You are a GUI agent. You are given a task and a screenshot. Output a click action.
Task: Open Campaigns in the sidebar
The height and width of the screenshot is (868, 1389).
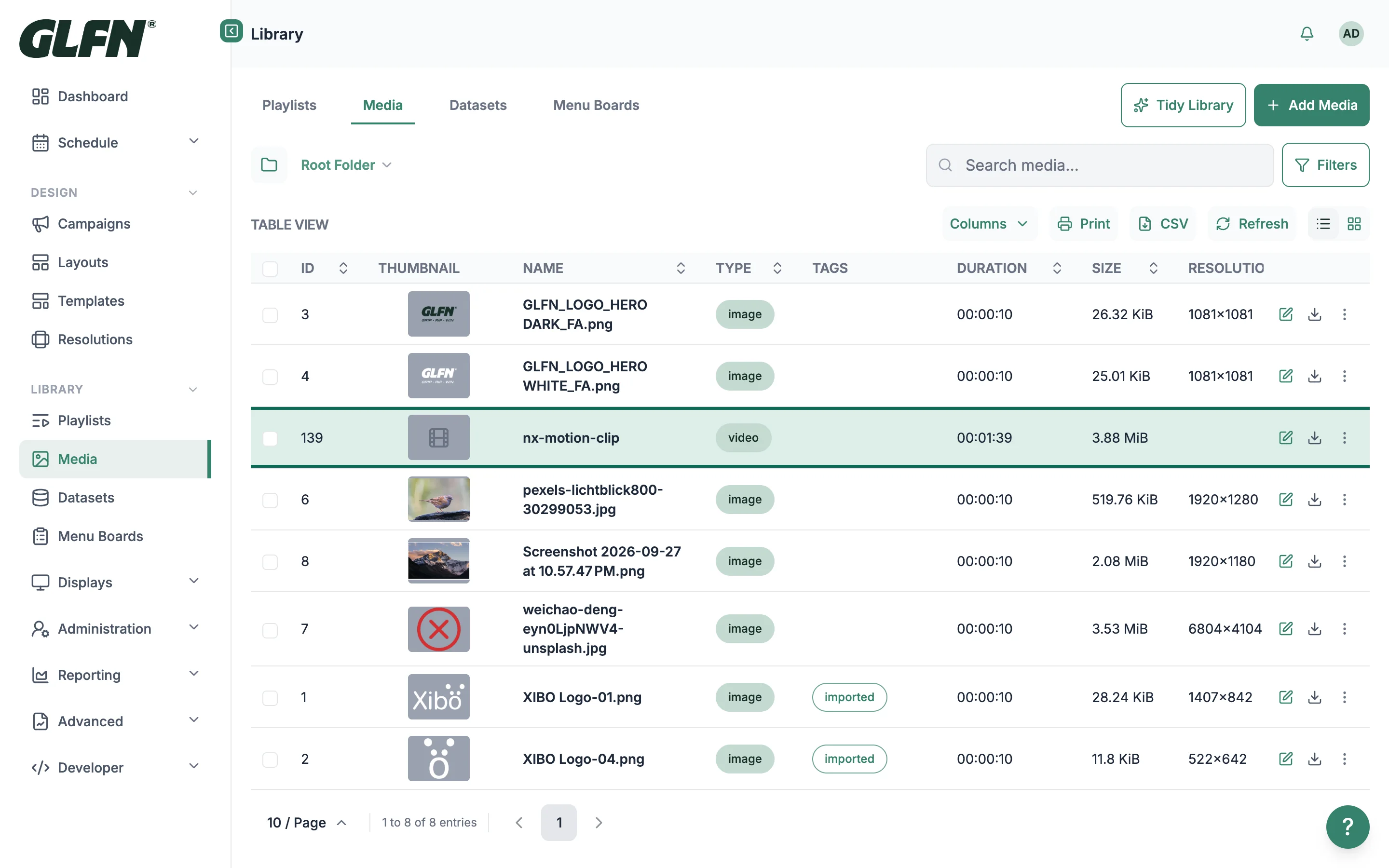coord(115,224)
